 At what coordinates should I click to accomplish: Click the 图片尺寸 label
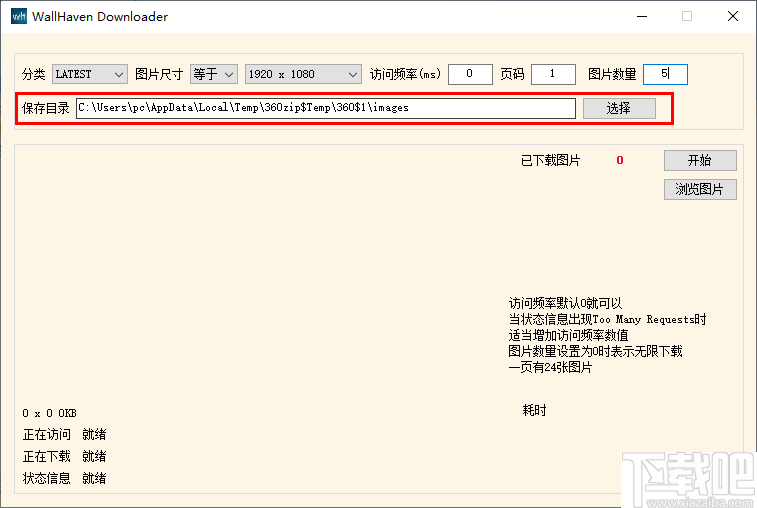[159, 74]
